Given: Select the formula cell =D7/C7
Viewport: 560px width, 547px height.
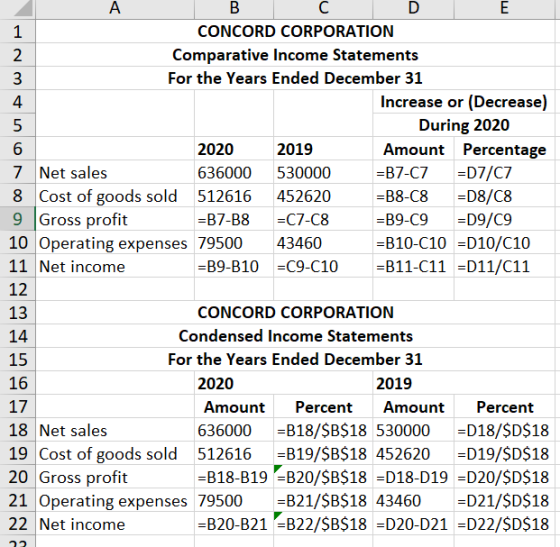Looking at the screenshot, I should click(x=504, y=172).
